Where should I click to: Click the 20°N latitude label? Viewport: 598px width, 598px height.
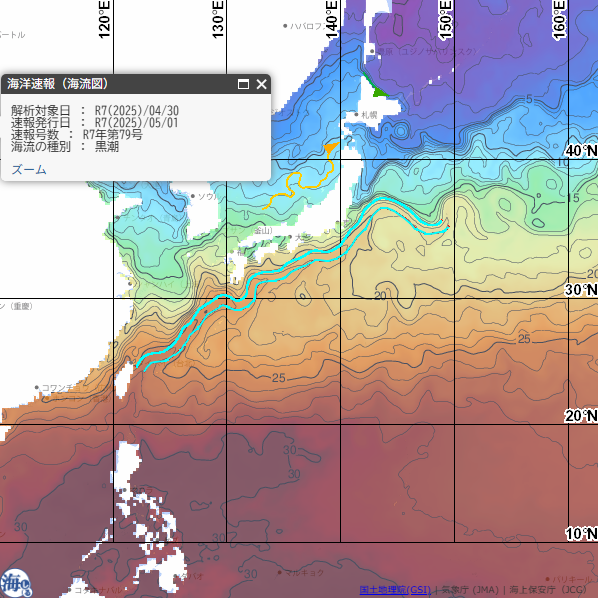(x=581, y=416)
